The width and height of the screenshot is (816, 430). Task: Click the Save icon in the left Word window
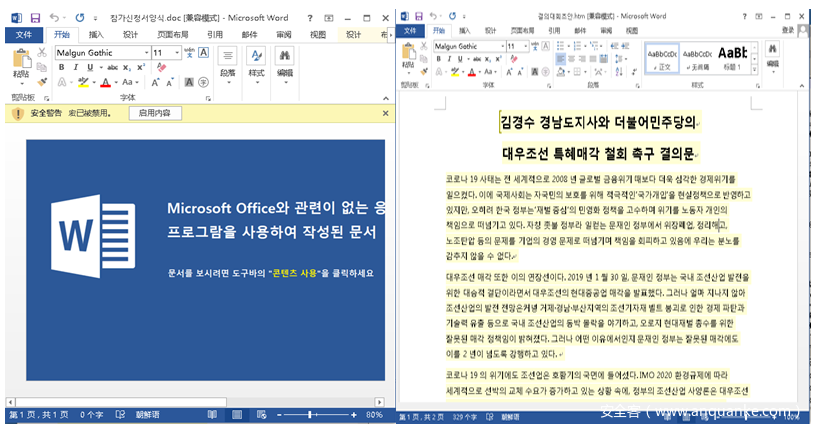(36, 18)
